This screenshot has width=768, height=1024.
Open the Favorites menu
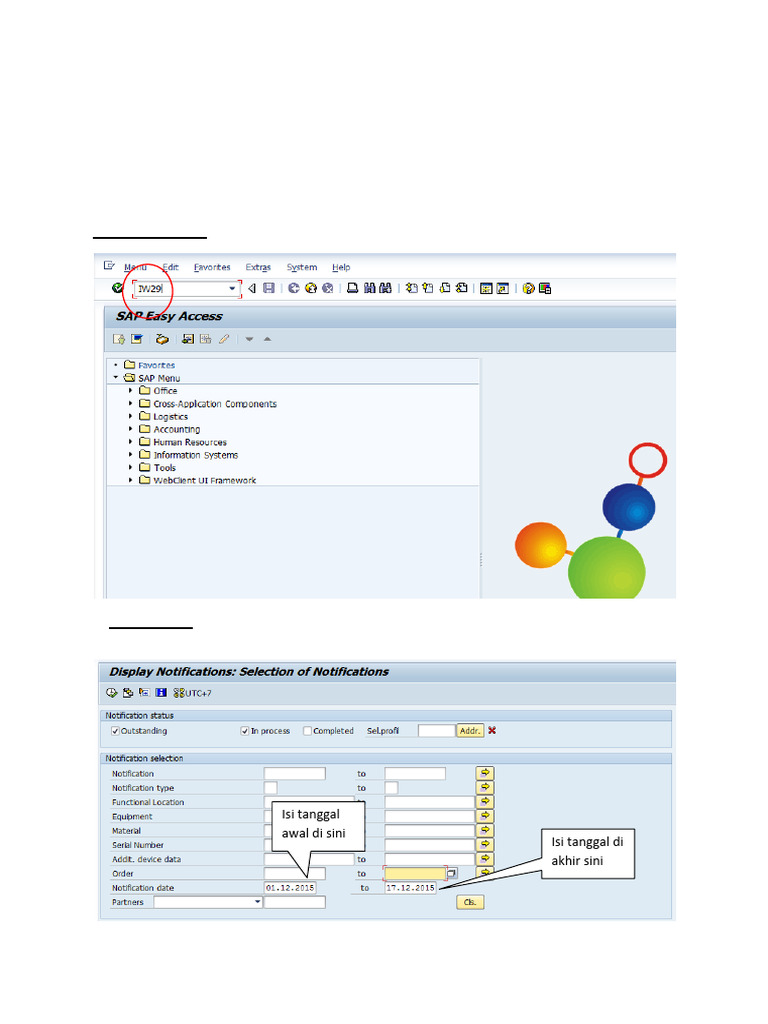coord(212,267)
